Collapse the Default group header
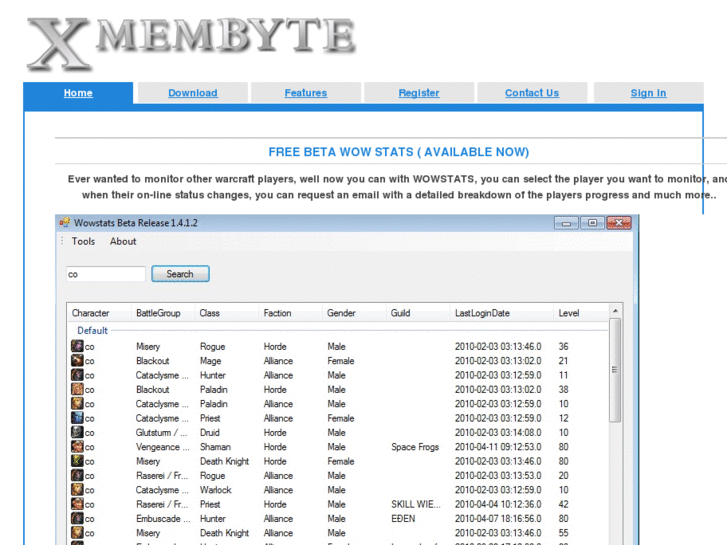This screenshot has width=727, height=545. [x=92, y=331]
